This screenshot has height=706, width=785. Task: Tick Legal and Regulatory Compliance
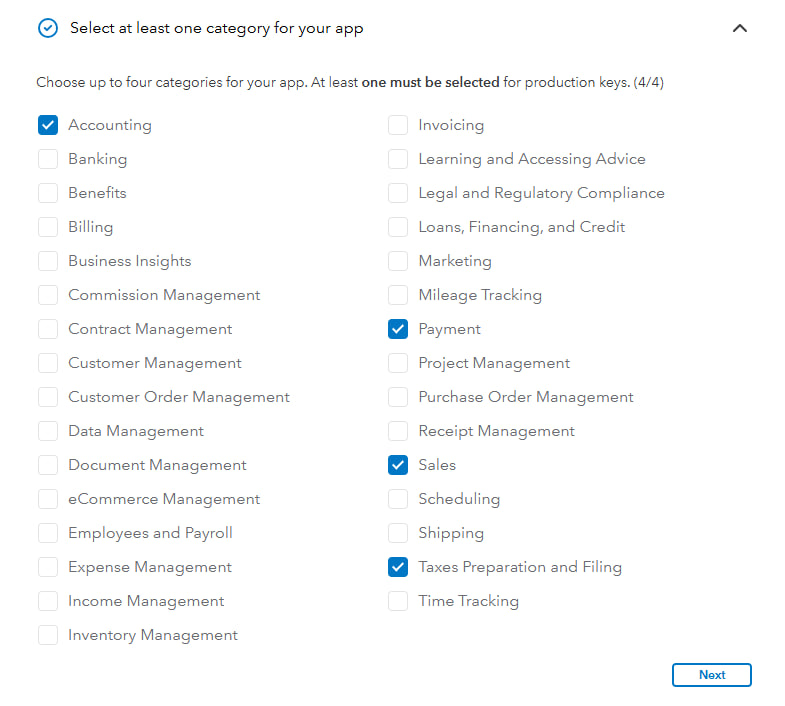pyautogui.click(x=398, y=193)
